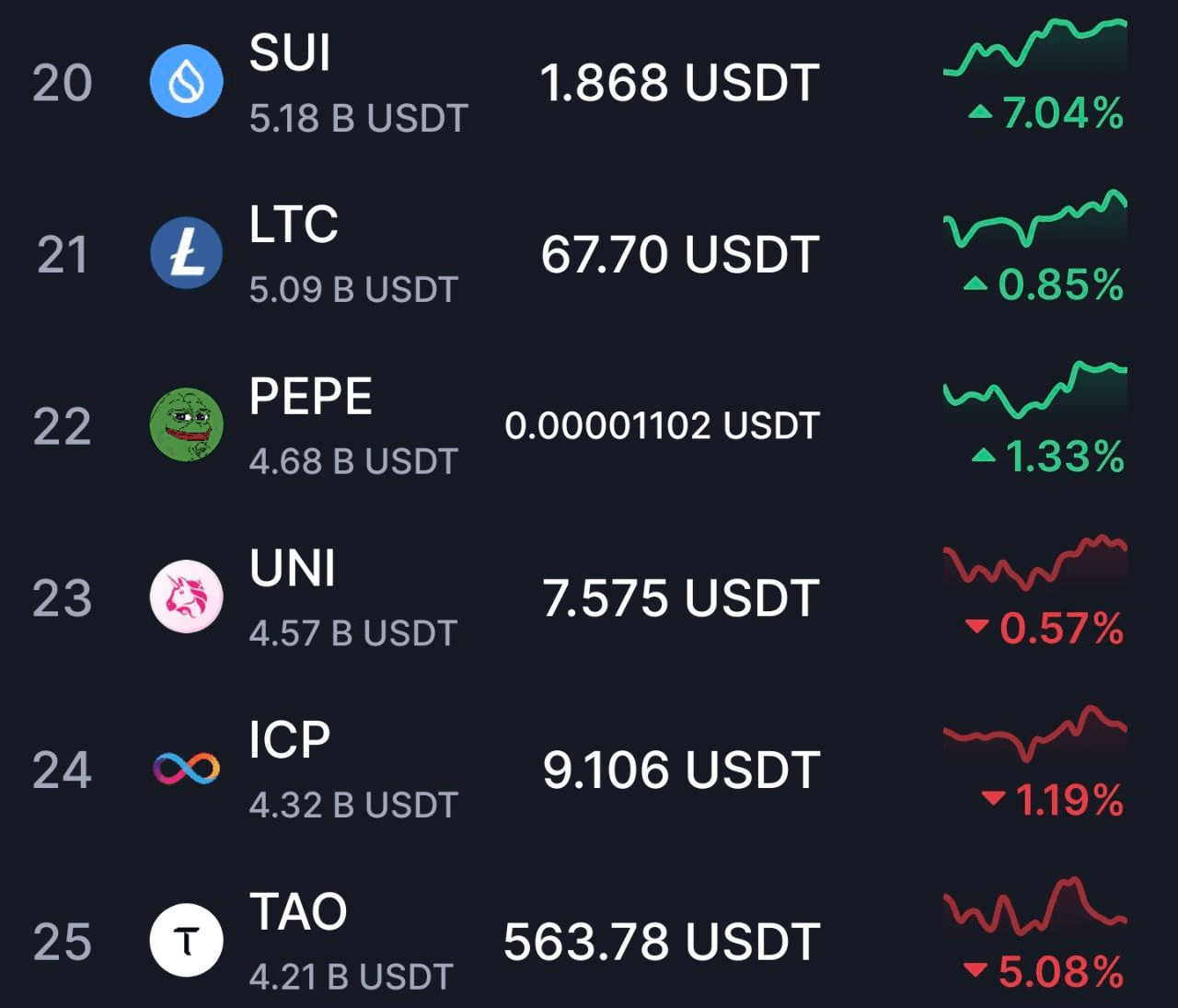Tap the 1.19% decline on ICP
The image size is (1178, 1008).
[x=1053, y=800]
